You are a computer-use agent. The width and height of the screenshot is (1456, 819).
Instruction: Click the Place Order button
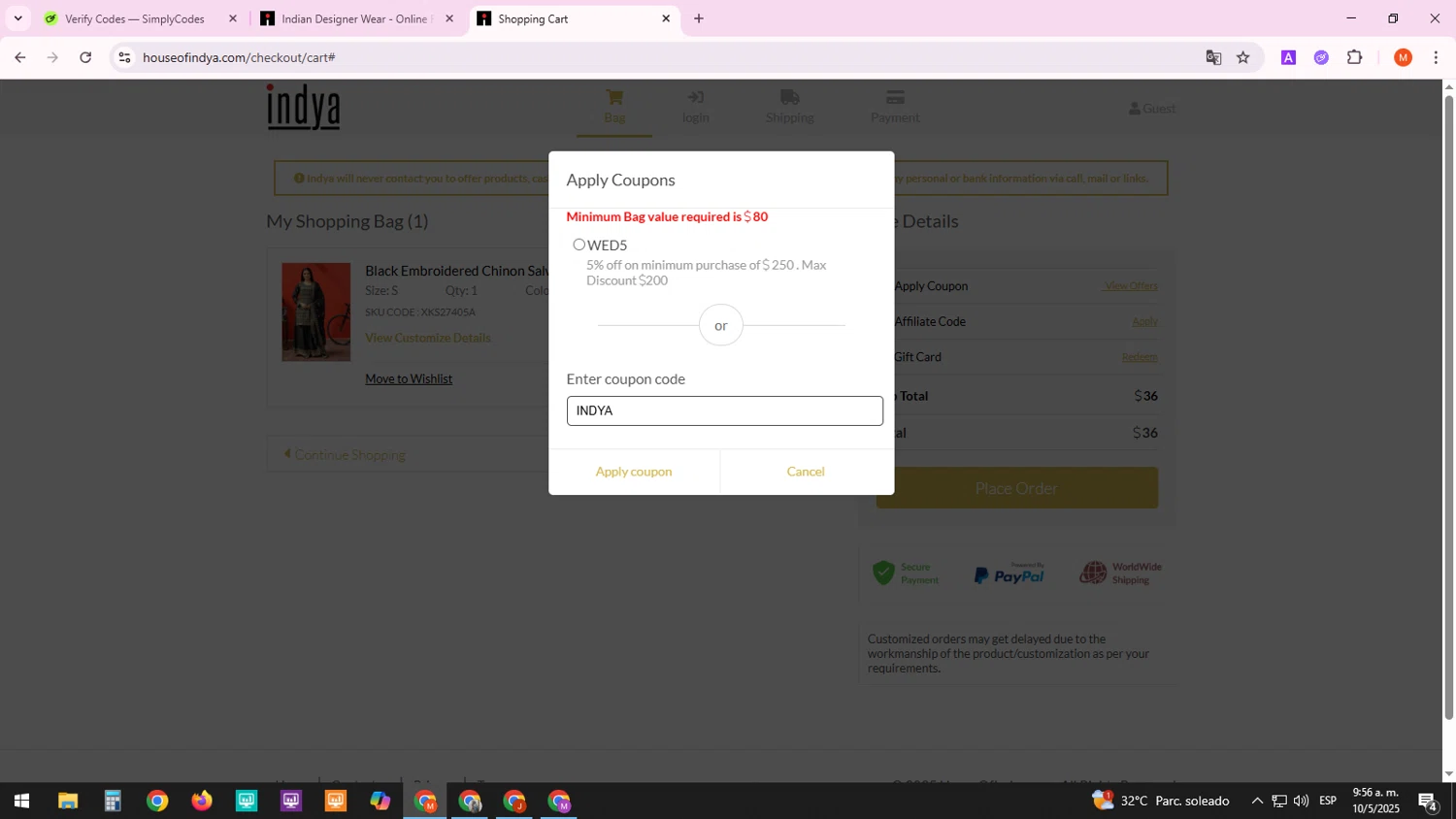coord(1016,488)
